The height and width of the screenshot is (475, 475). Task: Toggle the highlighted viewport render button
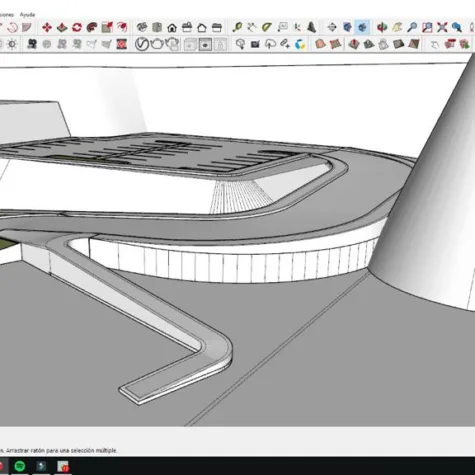[205, 45]
